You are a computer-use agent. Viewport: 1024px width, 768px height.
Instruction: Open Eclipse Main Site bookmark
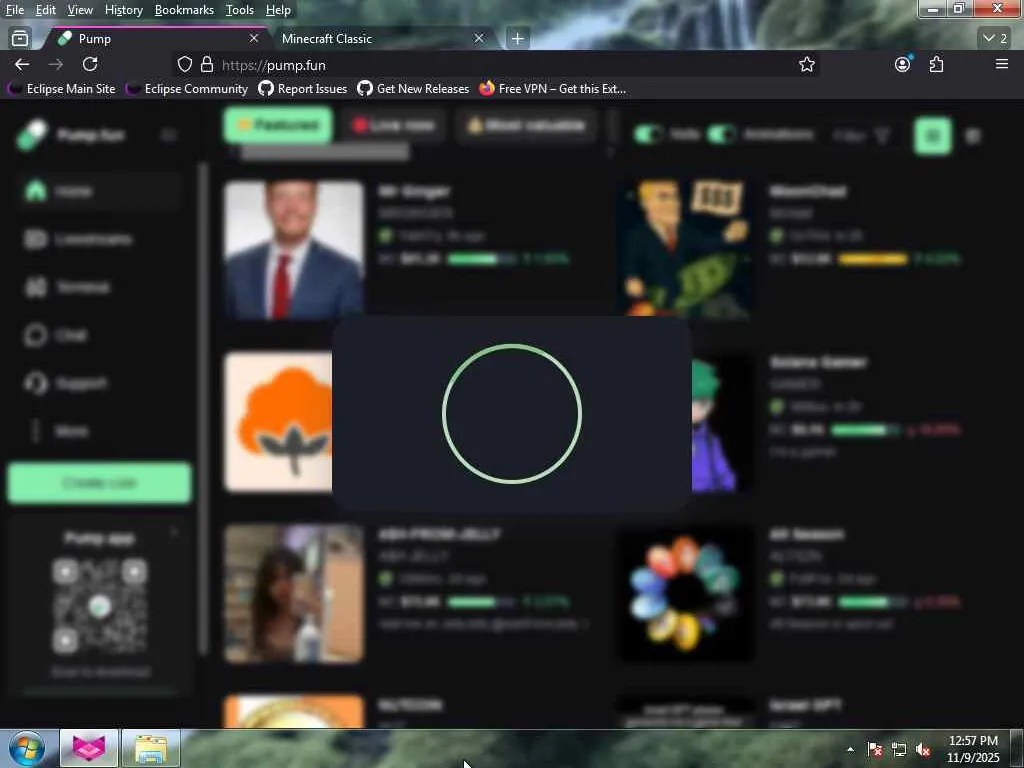point(62,88)
